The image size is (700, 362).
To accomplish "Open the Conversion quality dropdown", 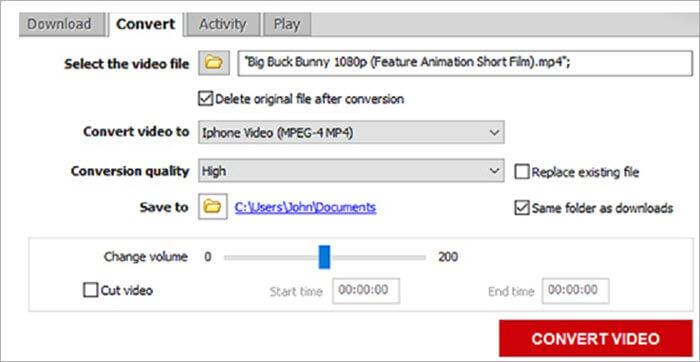I will coord(351,171).
